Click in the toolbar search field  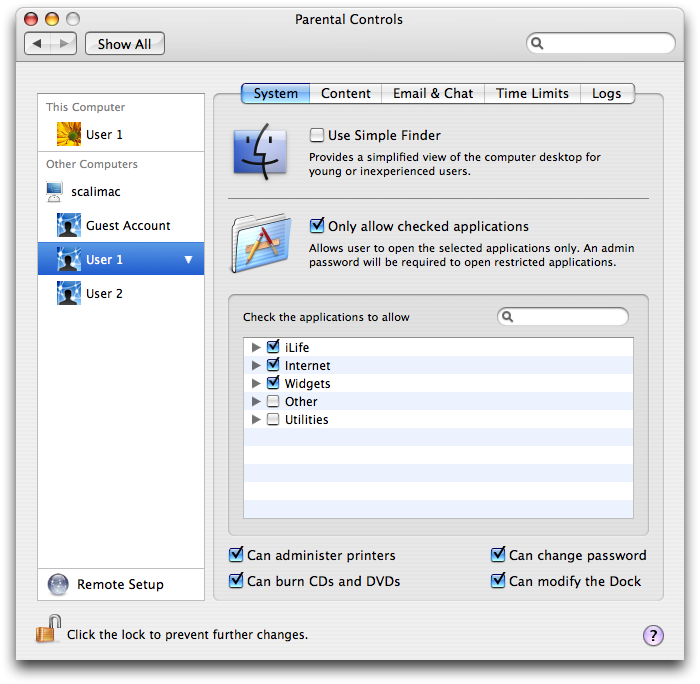tap(600, 43)
